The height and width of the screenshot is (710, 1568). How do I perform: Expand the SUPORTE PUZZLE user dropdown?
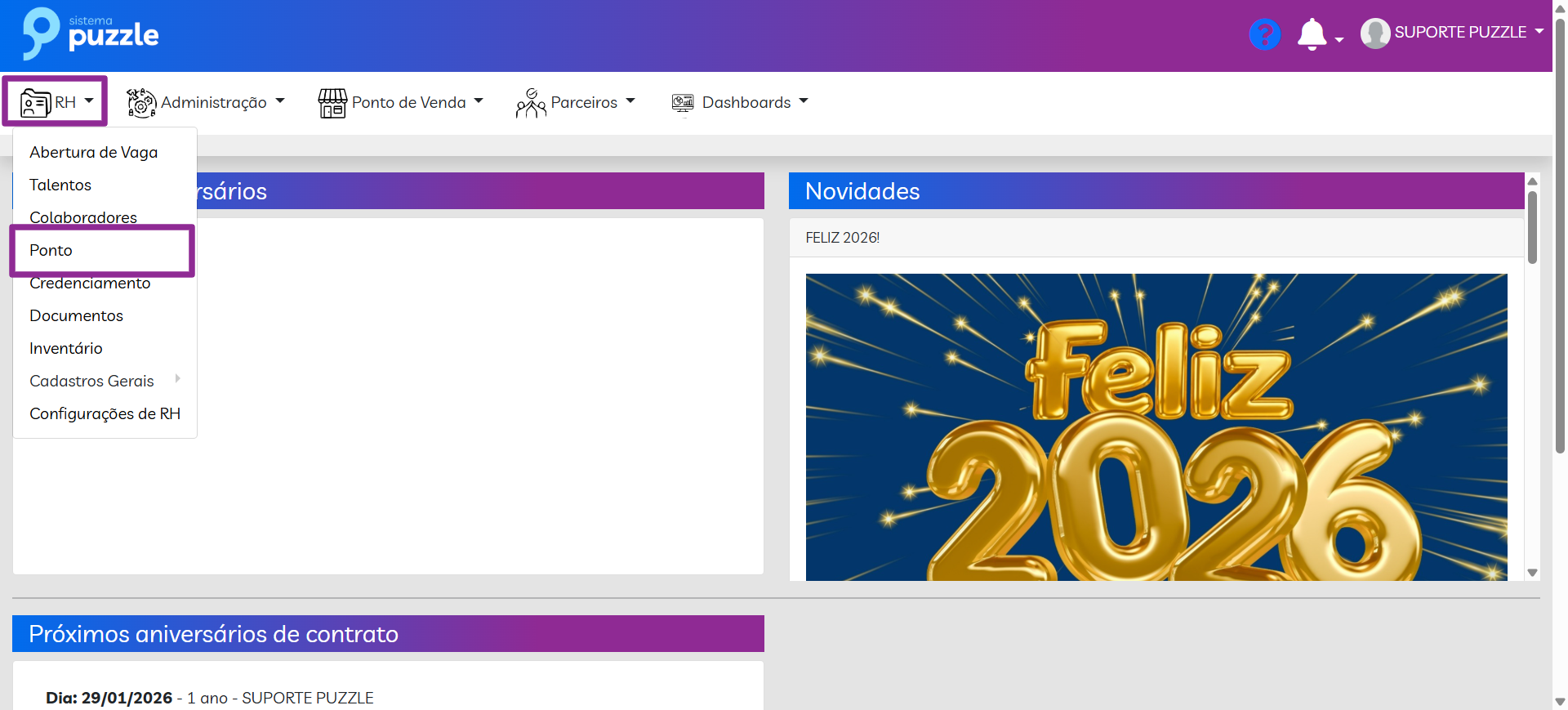click(x=1539, y=32)
